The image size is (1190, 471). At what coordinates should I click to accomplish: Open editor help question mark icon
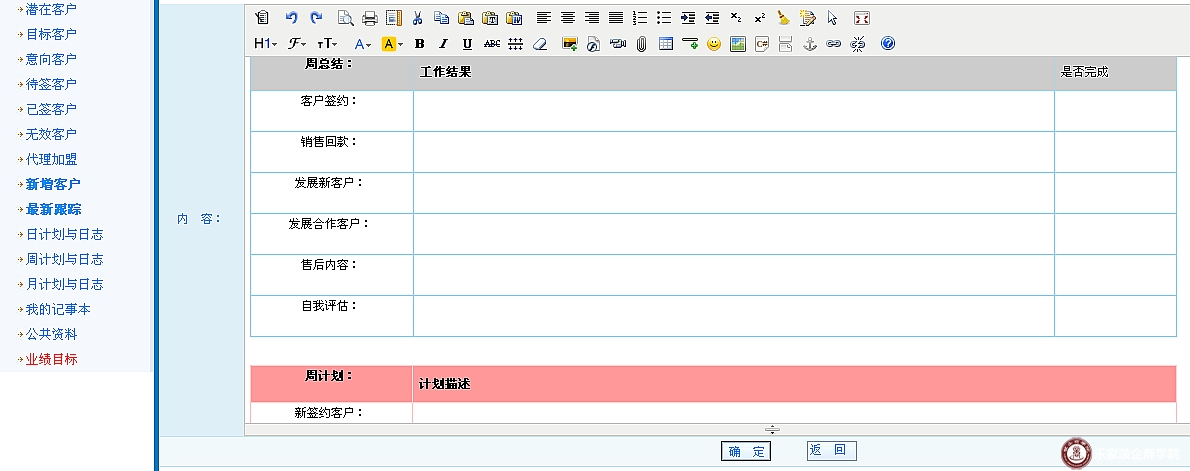point(887,44)
